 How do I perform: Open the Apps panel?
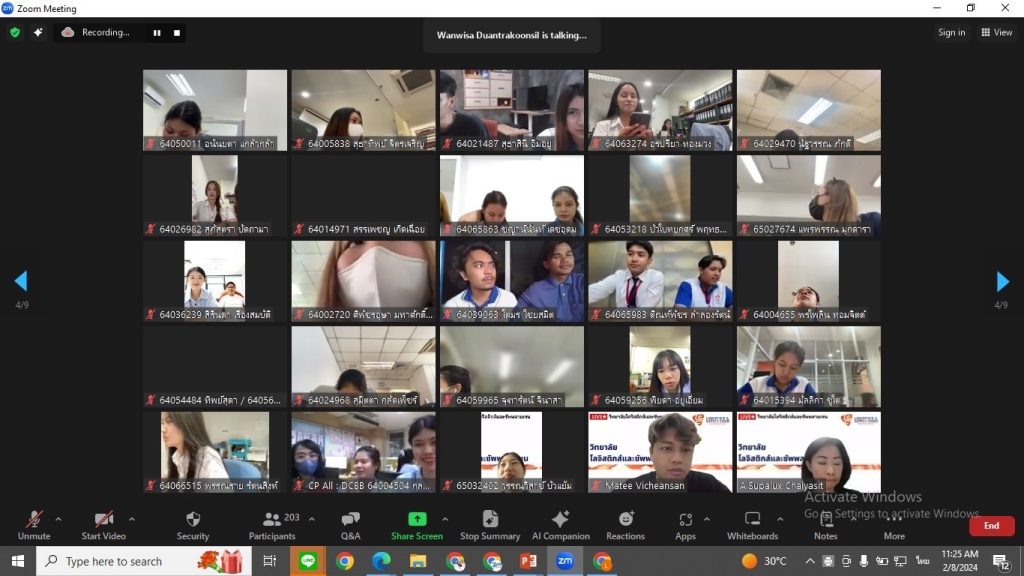[x=685, y=526]
